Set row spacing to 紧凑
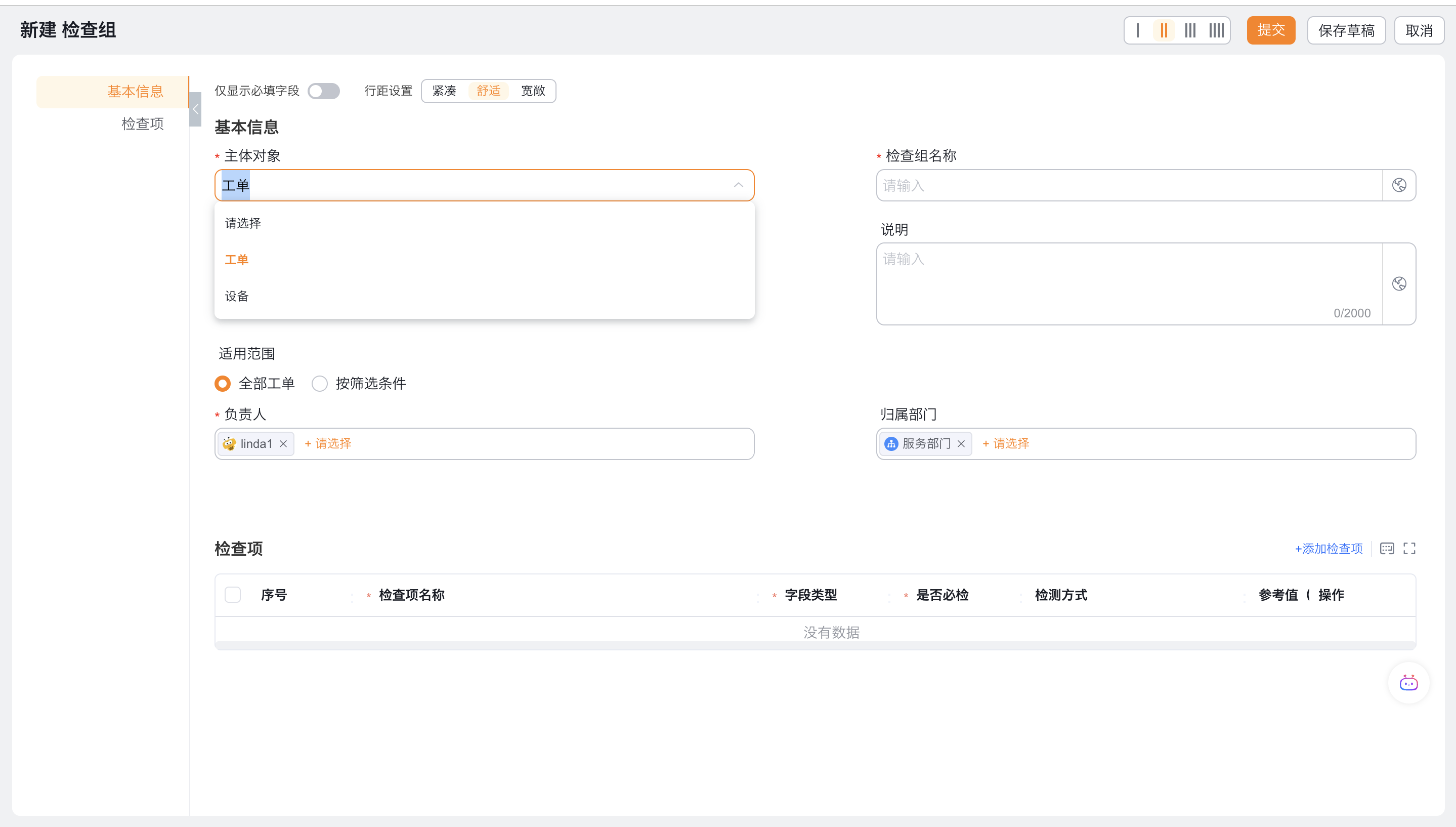This screenshot has height=827, width=1456. [444, 91]
